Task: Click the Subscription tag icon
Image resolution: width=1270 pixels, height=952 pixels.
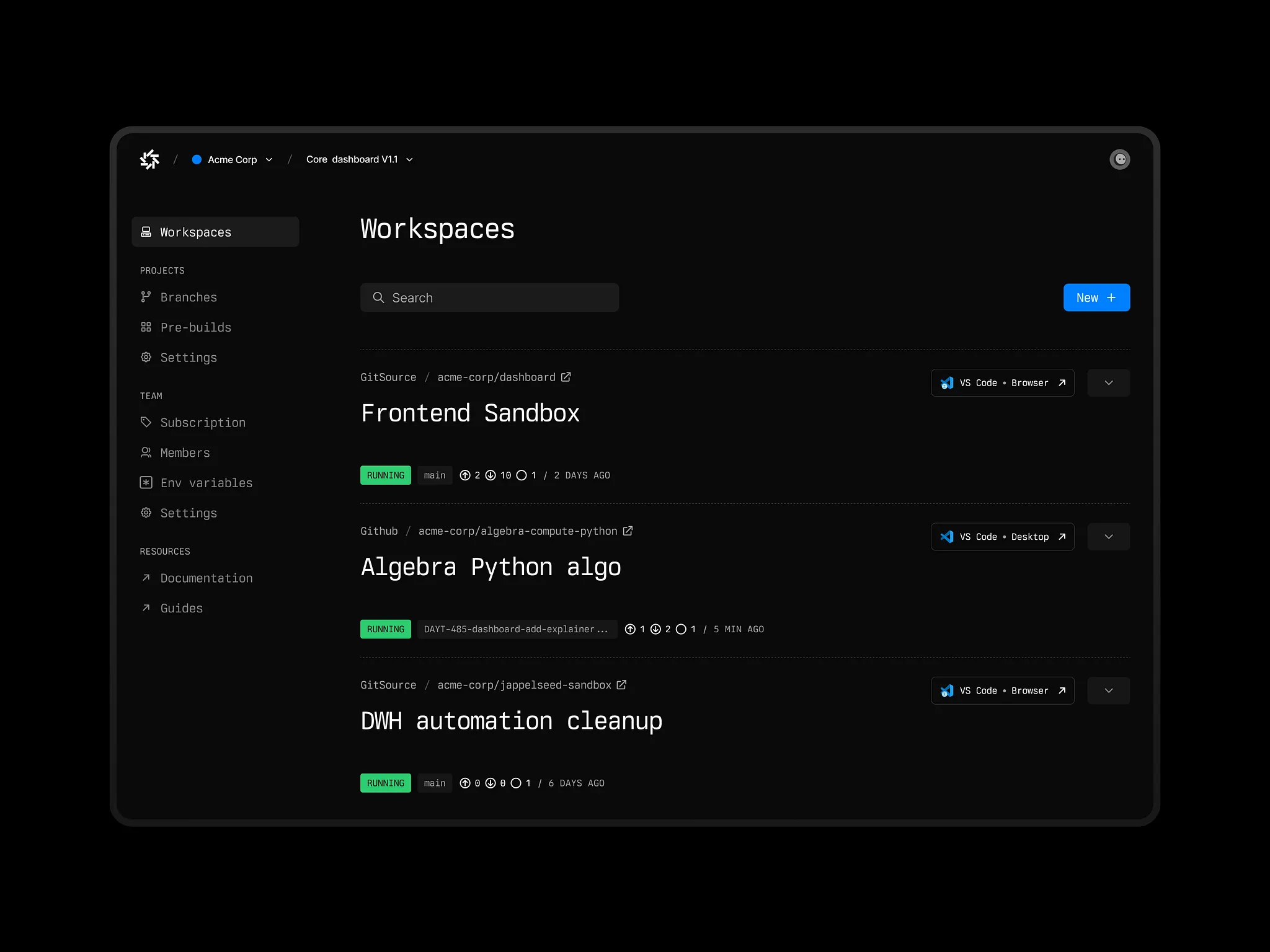Action: pos(146,422)
